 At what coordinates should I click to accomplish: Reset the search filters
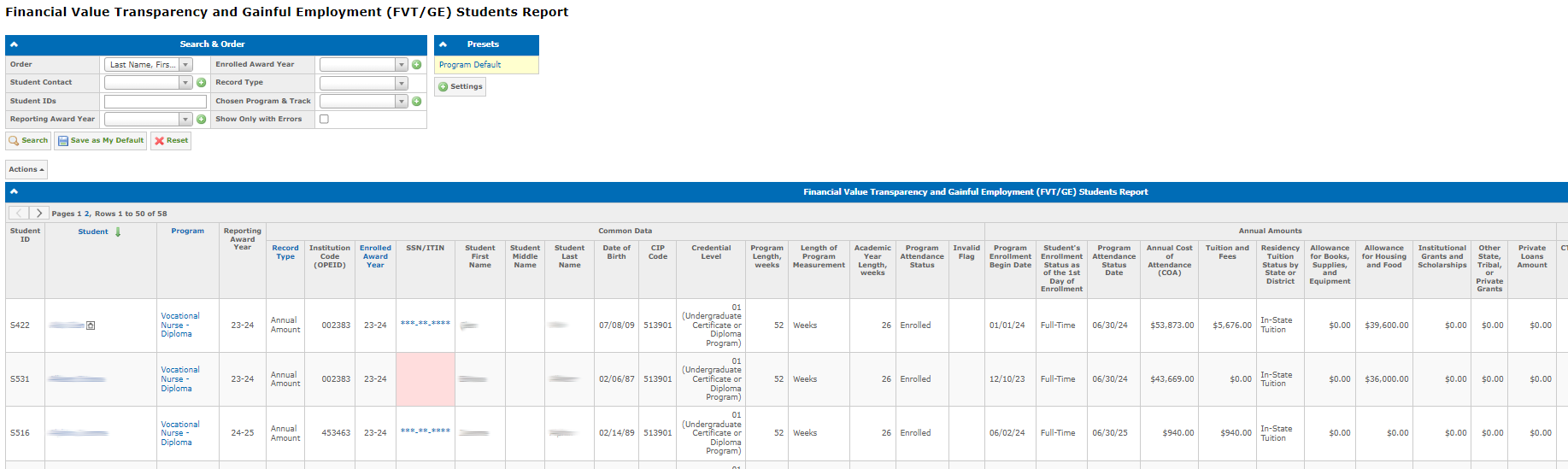[171, 141]
